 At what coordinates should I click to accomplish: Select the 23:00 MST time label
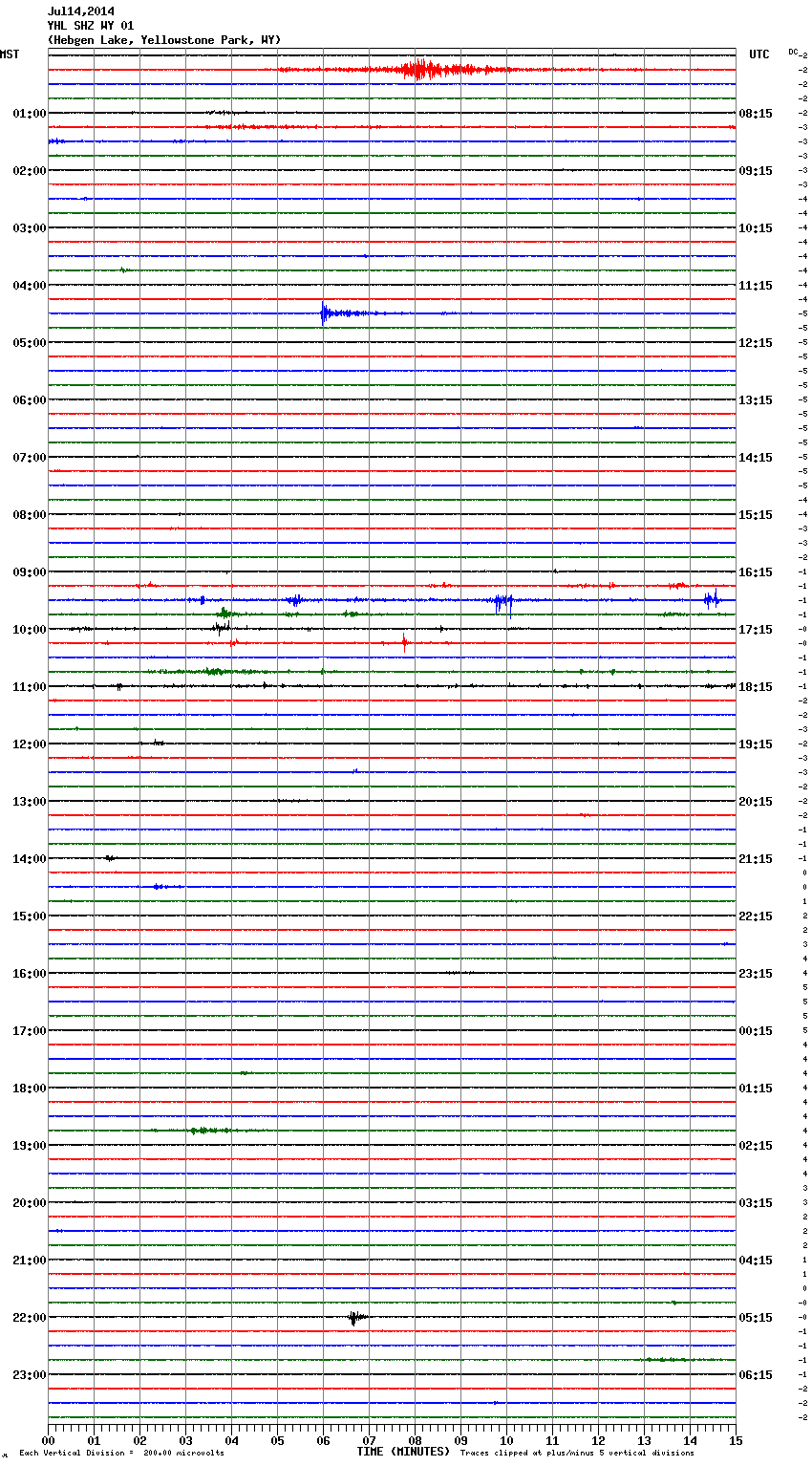point(30,1375)
